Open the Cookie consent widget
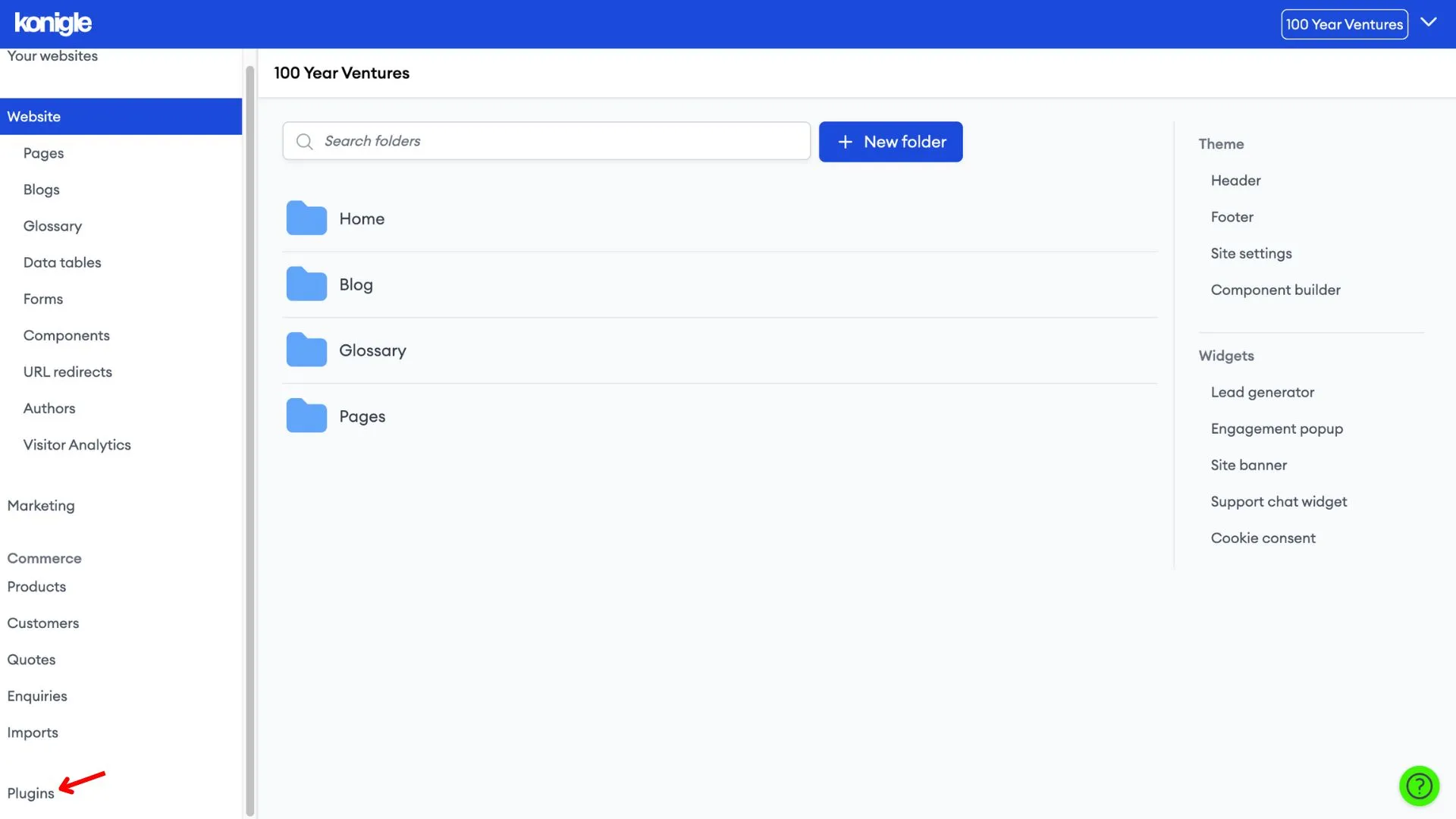This screenshot has width=1456, height=819. [1263, 537]
